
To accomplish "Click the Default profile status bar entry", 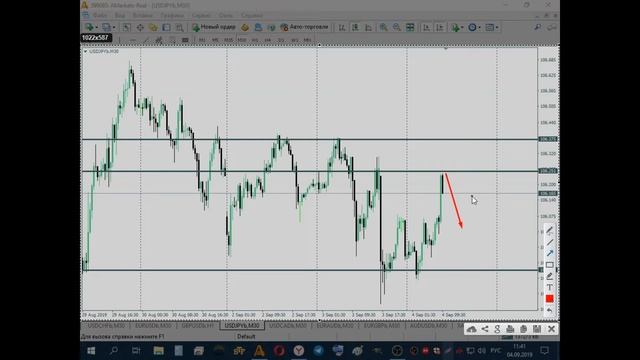I will (246, 337).
